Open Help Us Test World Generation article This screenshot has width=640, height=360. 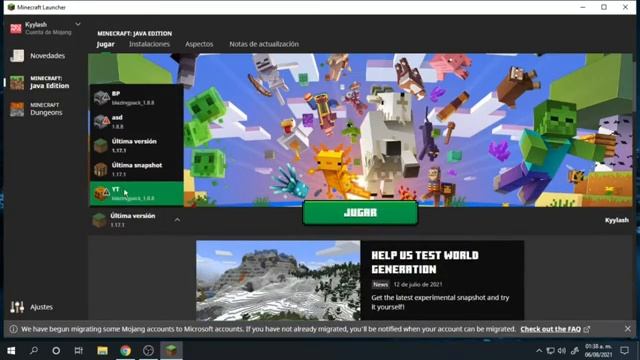coord(424,262)
